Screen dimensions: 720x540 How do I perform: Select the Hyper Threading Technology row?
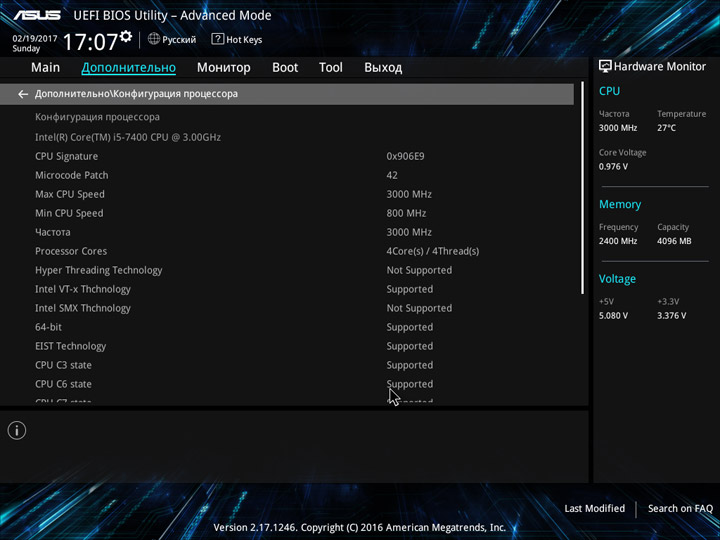tap(287, 270)
